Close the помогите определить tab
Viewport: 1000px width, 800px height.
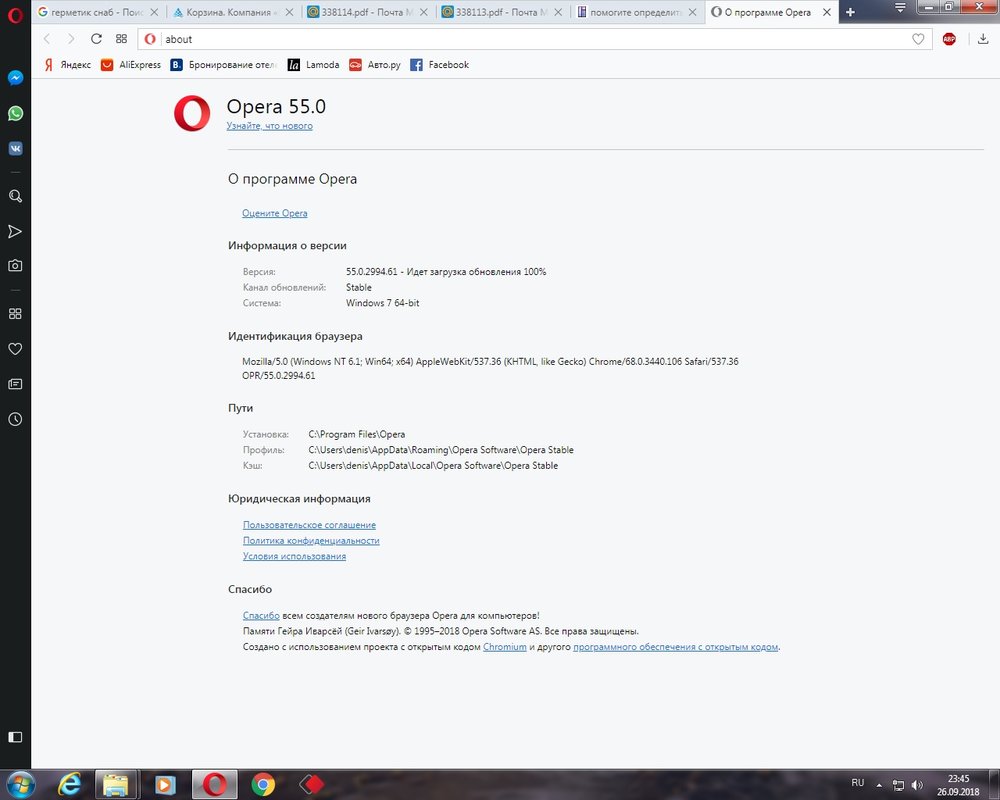(x=693, y=12)
